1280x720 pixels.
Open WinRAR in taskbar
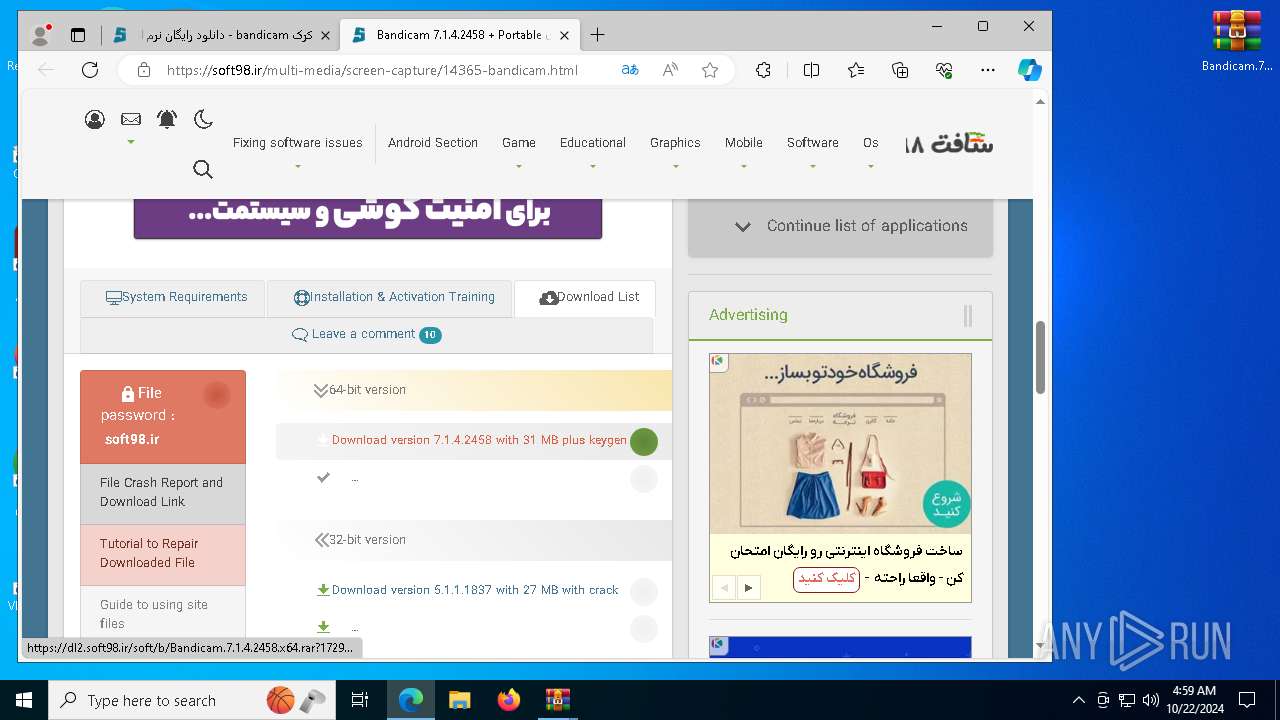tap(557, 700)
